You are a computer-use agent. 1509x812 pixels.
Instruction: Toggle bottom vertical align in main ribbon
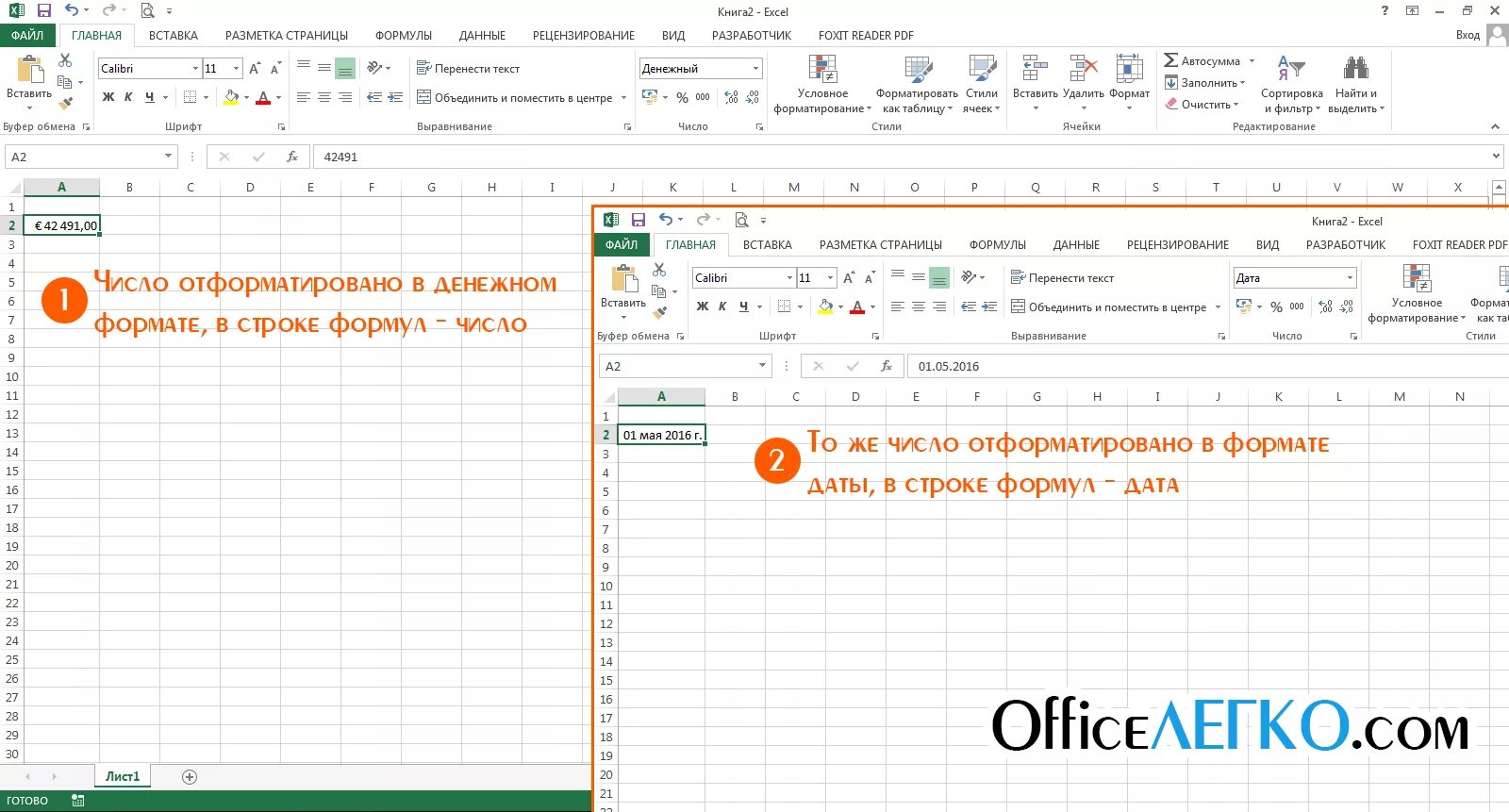click(x=345, y=69)
